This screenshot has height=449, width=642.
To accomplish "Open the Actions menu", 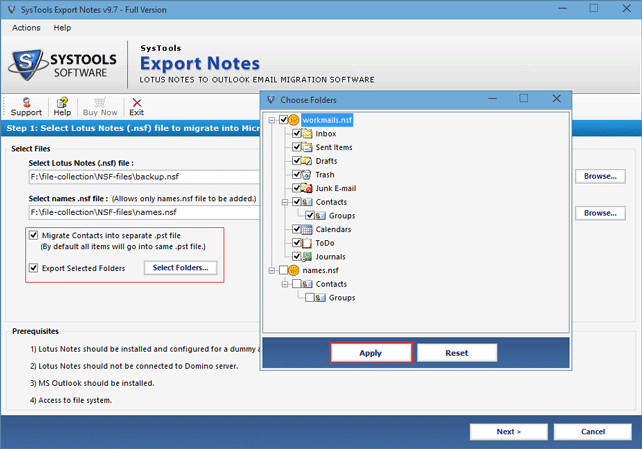I will click(x=26, y=28).
